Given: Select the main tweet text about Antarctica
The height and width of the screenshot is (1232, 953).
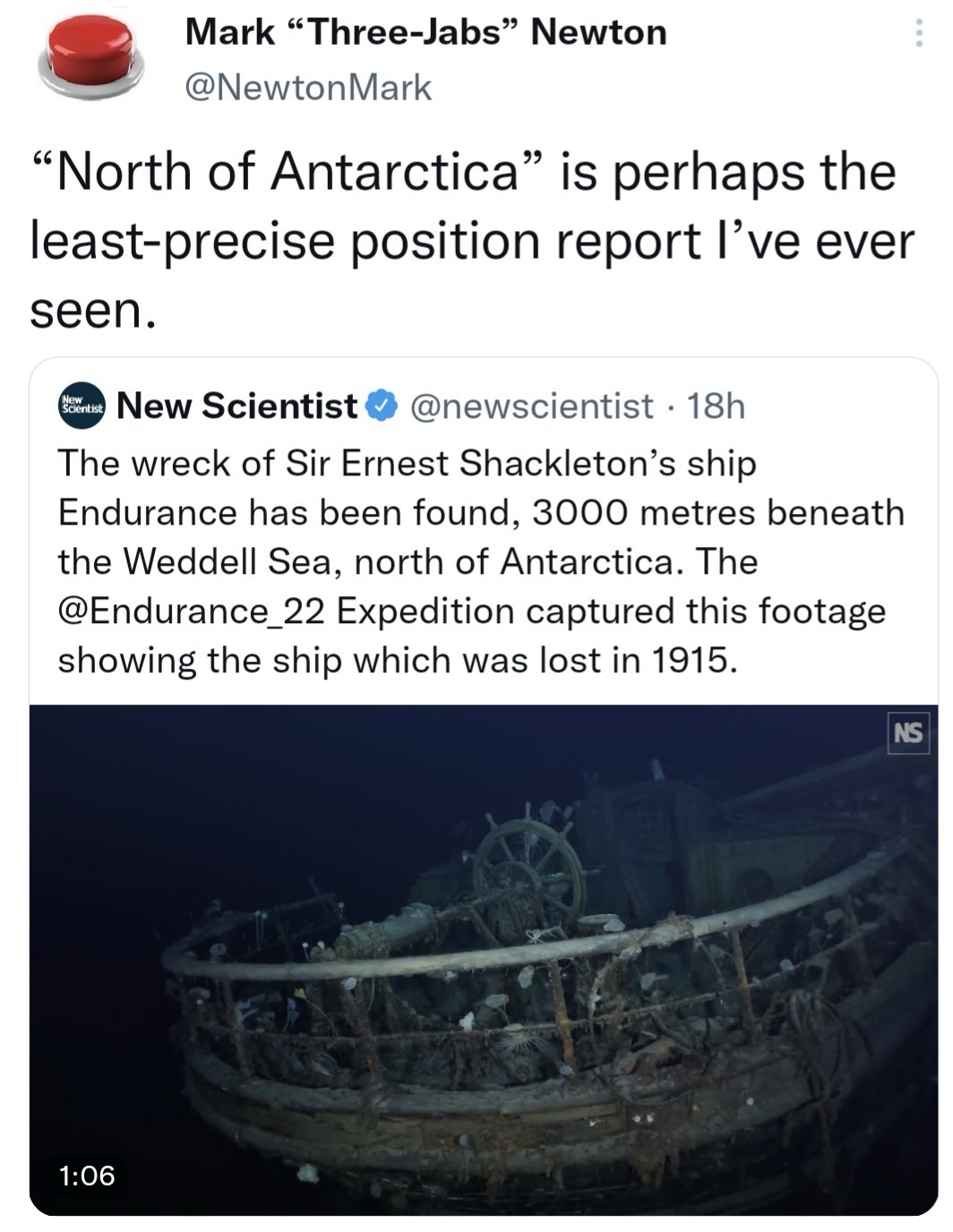Looking at the screenshot, I should (472, 240).
